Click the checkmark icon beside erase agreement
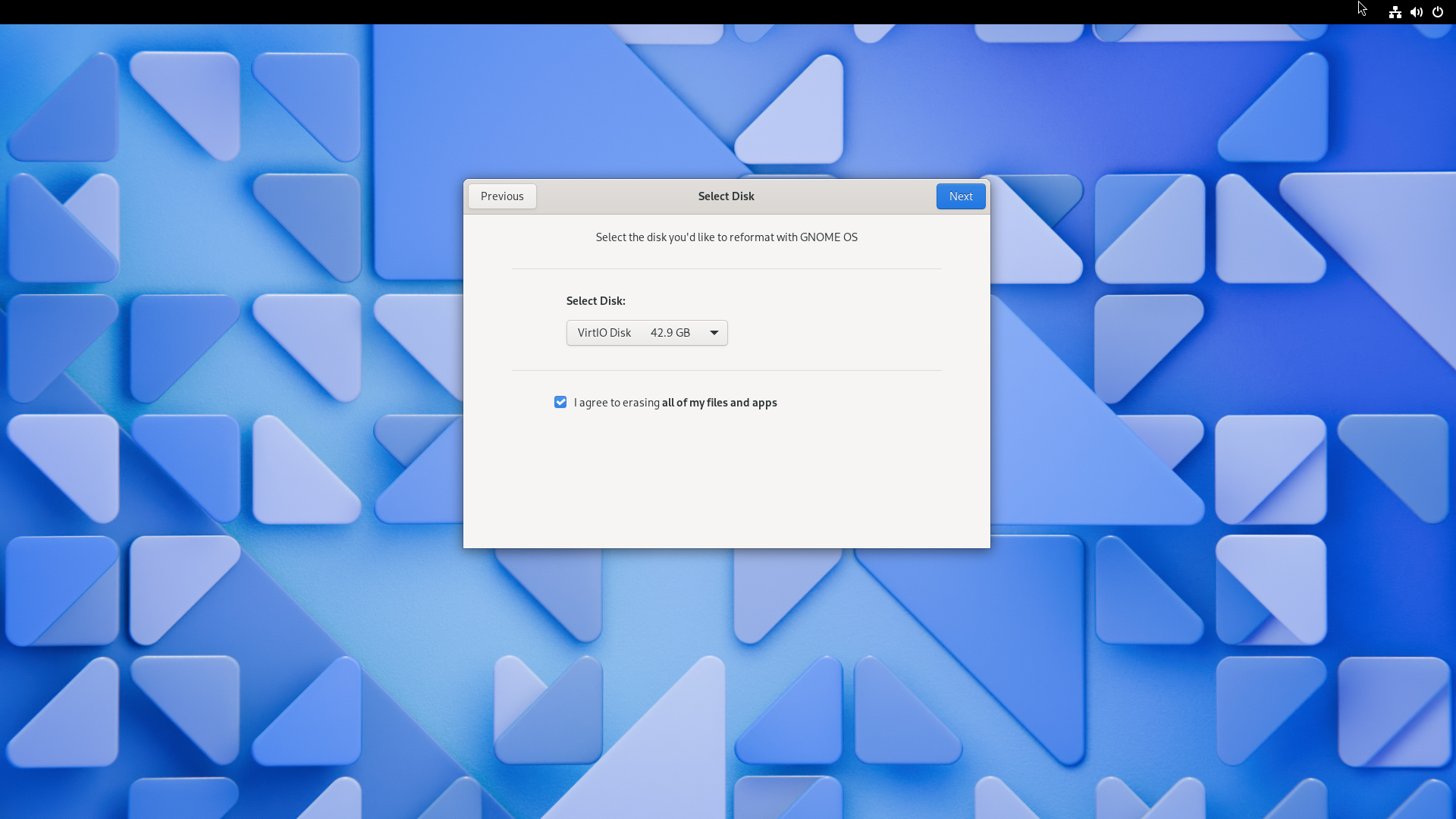Image resolution: width=1456 pixels, height=819 pixels. tap(560, 402)
